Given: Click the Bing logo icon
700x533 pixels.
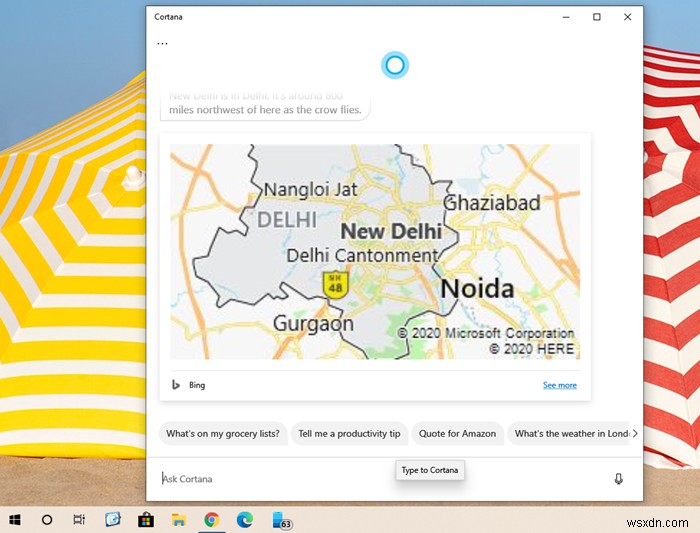Looking at the screenshot, I should (x=176, y=385).
